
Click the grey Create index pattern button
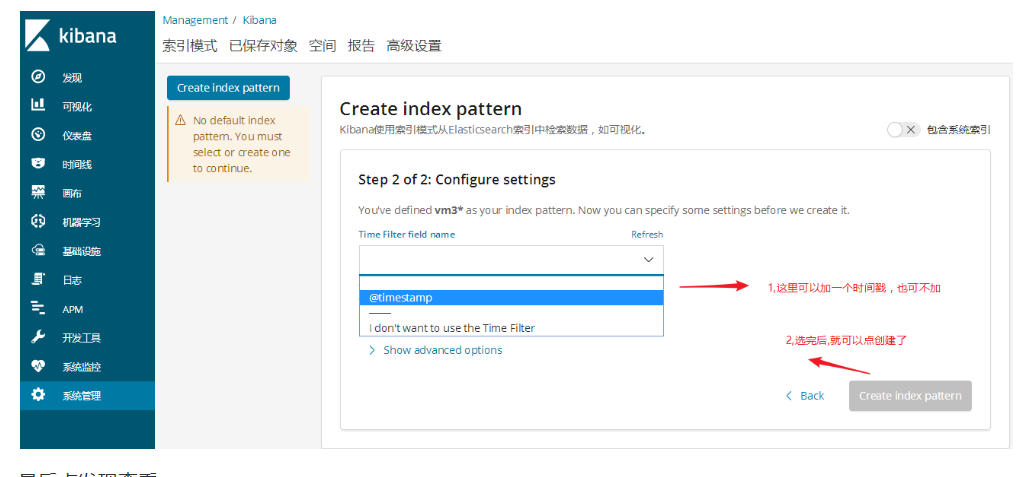point(910,396)
